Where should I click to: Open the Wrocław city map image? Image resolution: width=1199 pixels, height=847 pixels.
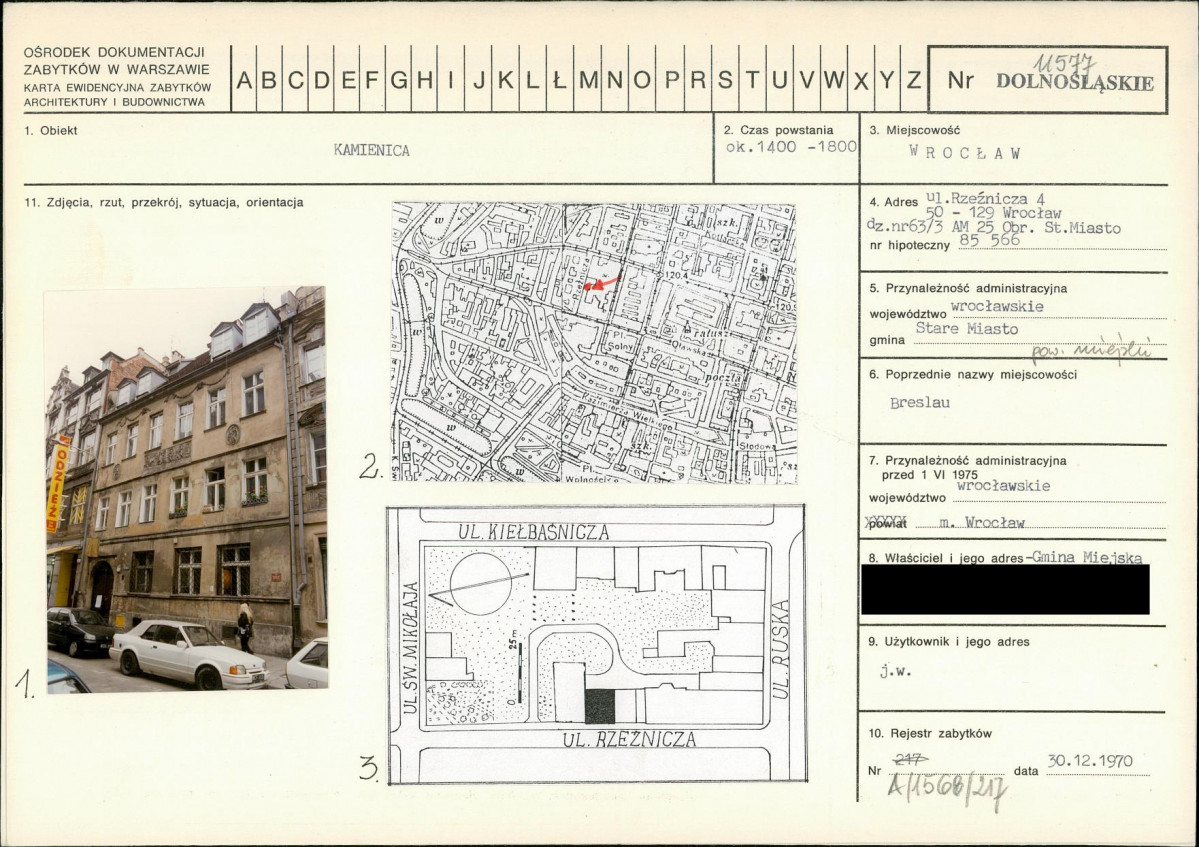(594, 342)
